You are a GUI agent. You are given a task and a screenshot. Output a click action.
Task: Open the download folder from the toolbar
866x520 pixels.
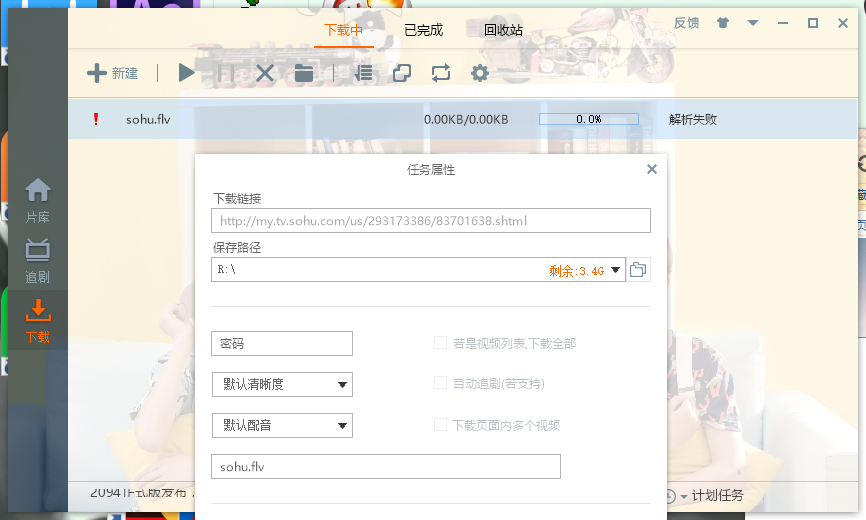point(304,73)
